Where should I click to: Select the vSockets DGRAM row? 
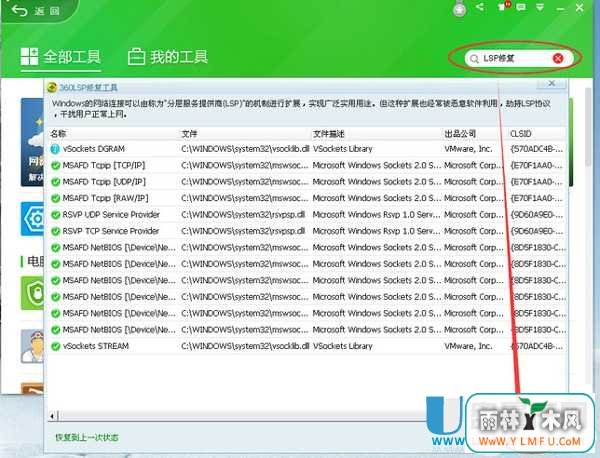307,149
